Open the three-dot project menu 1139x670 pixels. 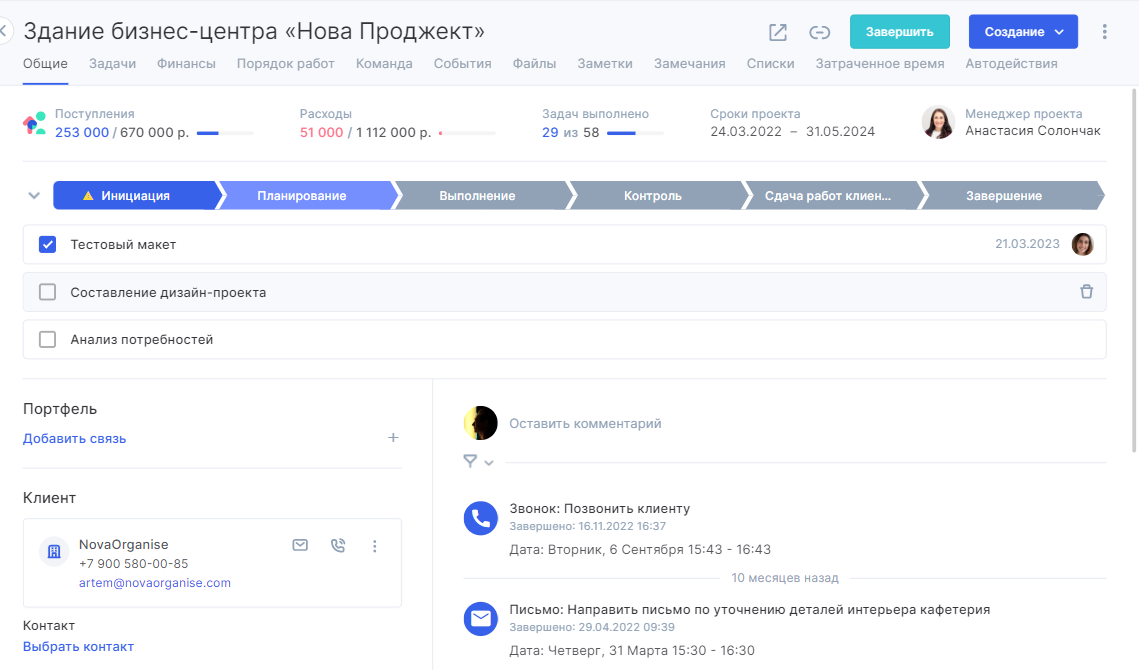pyautogui.click(x=1104, y=32)
